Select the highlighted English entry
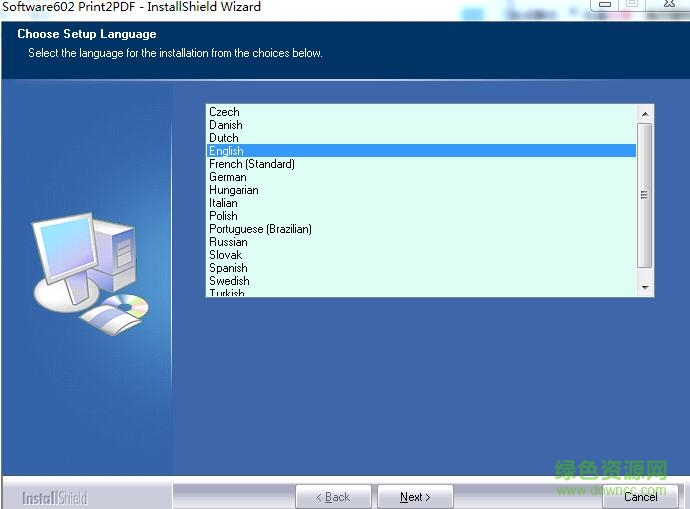This screenshot has width=690, height=509. point(421,151)
